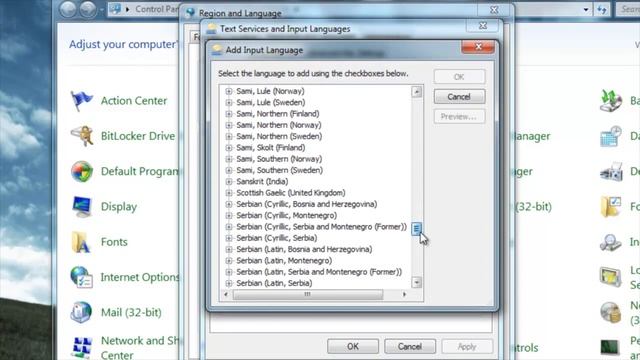Select Serbian (Cyrillic, Serbia and Montenegro (Former))

tap(322, 227)
